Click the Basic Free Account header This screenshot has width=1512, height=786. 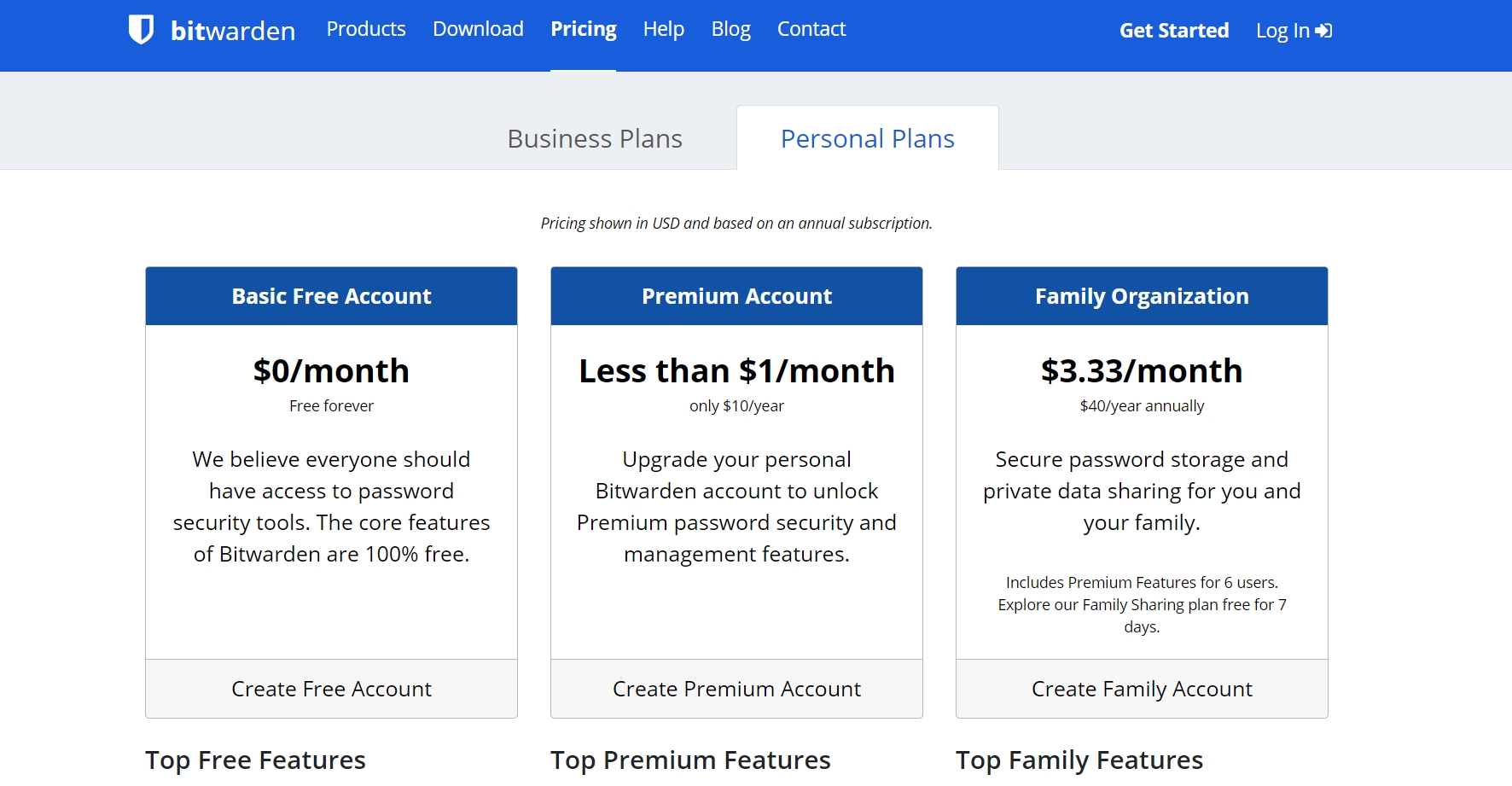[332, 296]
